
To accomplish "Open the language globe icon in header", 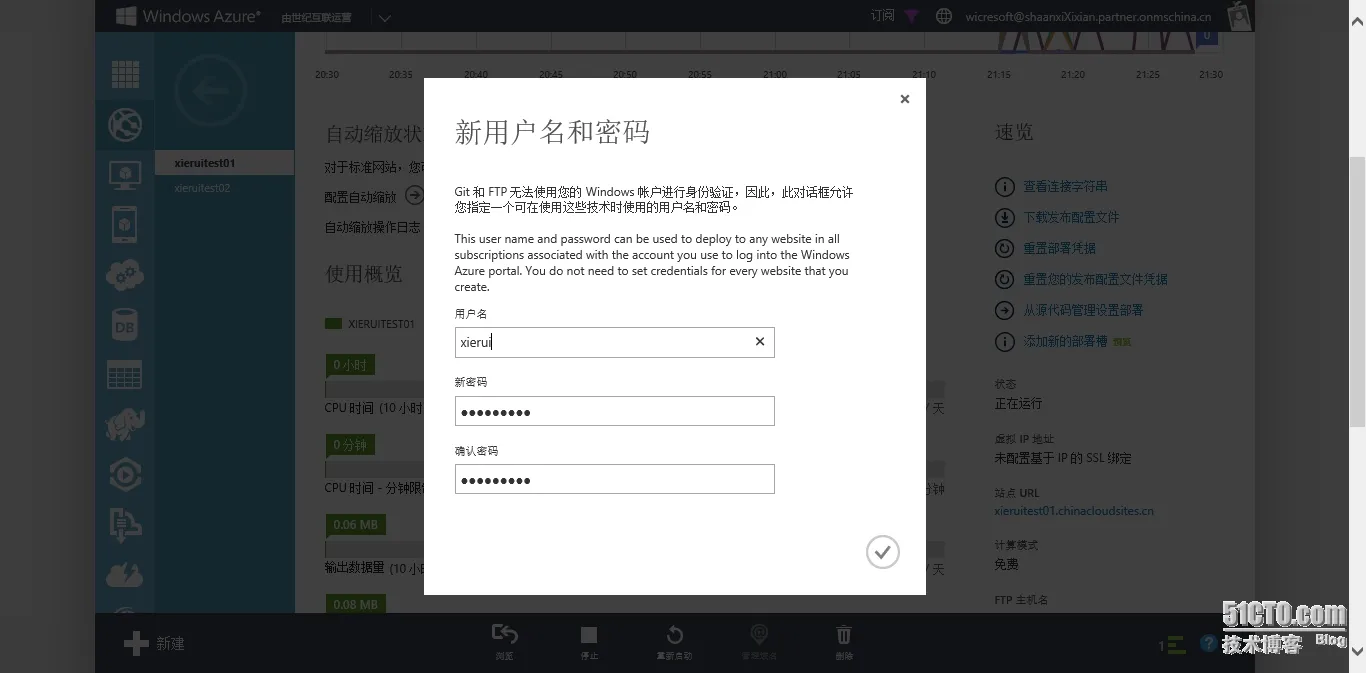I will point(943,16).
